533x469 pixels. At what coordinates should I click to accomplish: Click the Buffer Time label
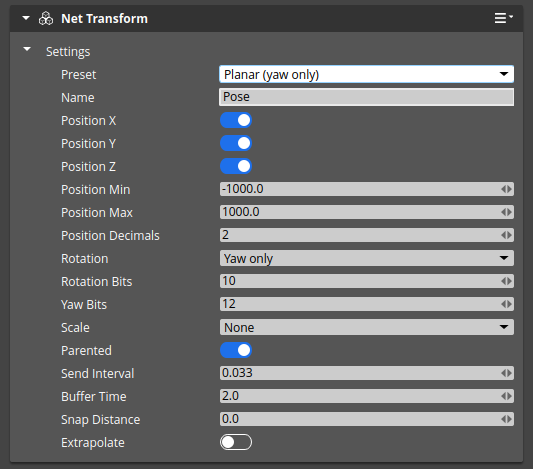(94, 397)
